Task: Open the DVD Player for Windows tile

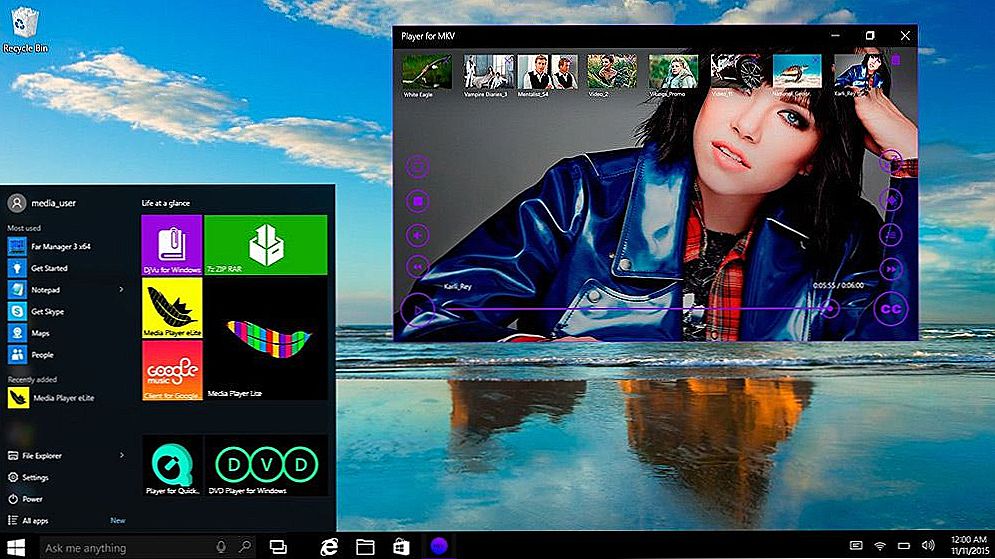Action: click(266, 466)
